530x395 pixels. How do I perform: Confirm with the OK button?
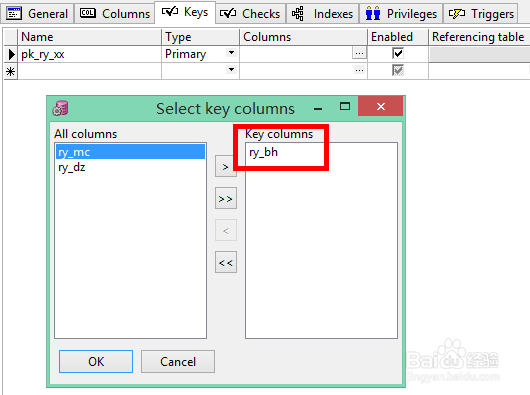(x=96, y=362)
